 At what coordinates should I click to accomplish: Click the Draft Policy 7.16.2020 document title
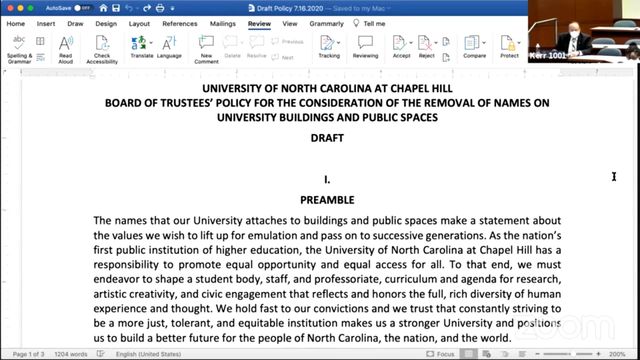(x=290, y=8)
